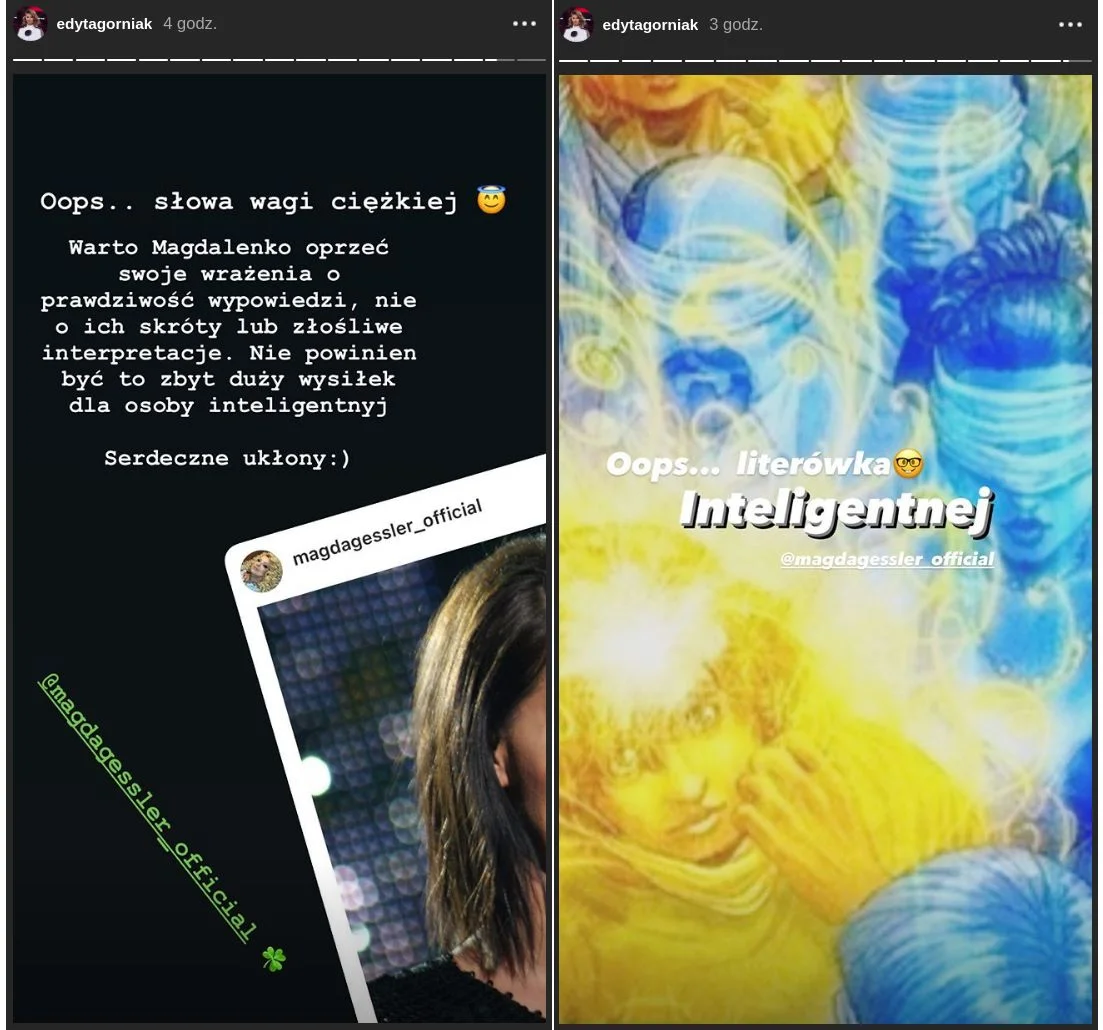Click the magdagessler_official name in the shared post
Screen dimensions: 1103x1030
point(387,531)
